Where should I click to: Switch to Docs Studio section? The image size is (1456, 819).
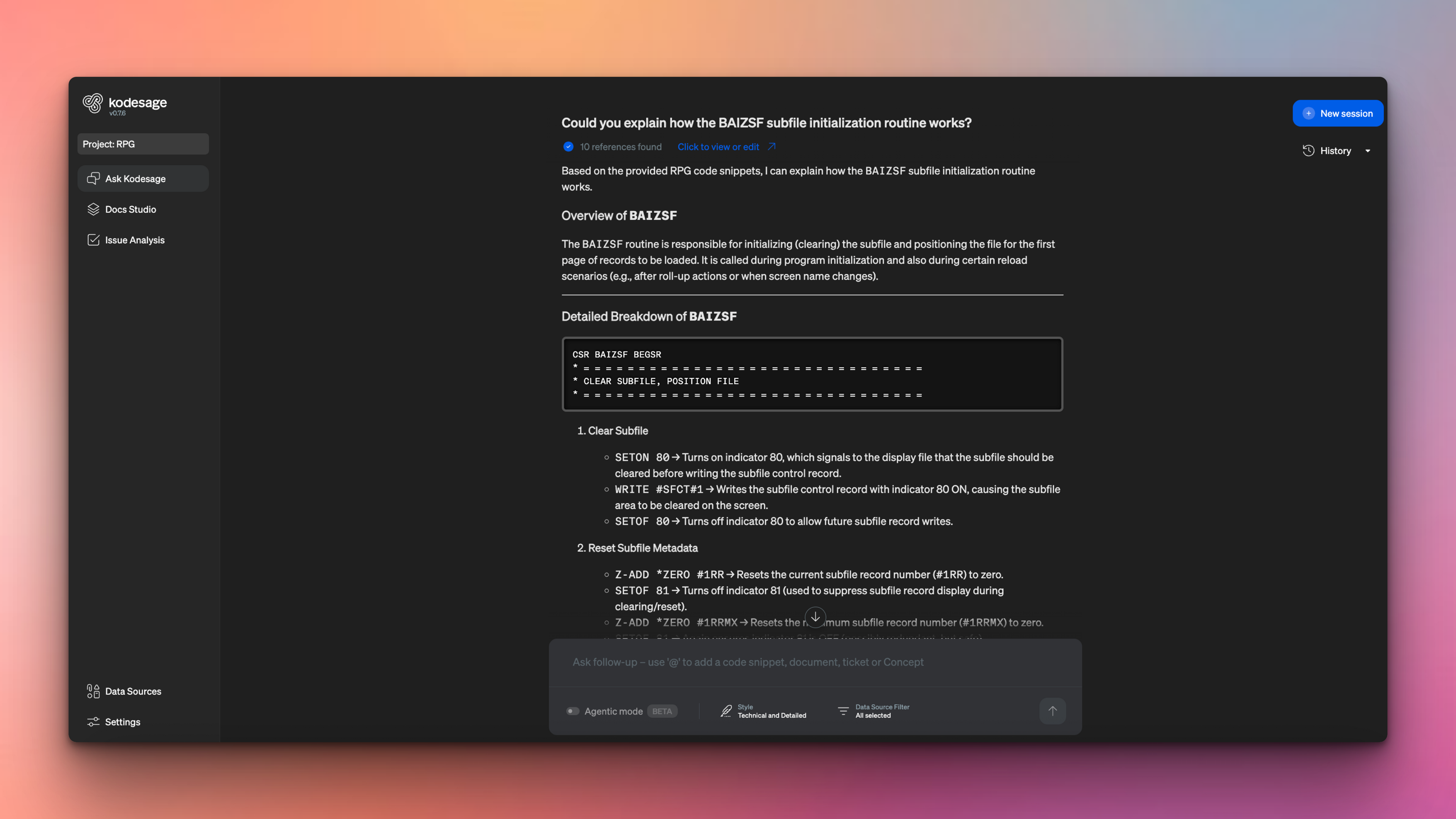click(x=130, y=209)
